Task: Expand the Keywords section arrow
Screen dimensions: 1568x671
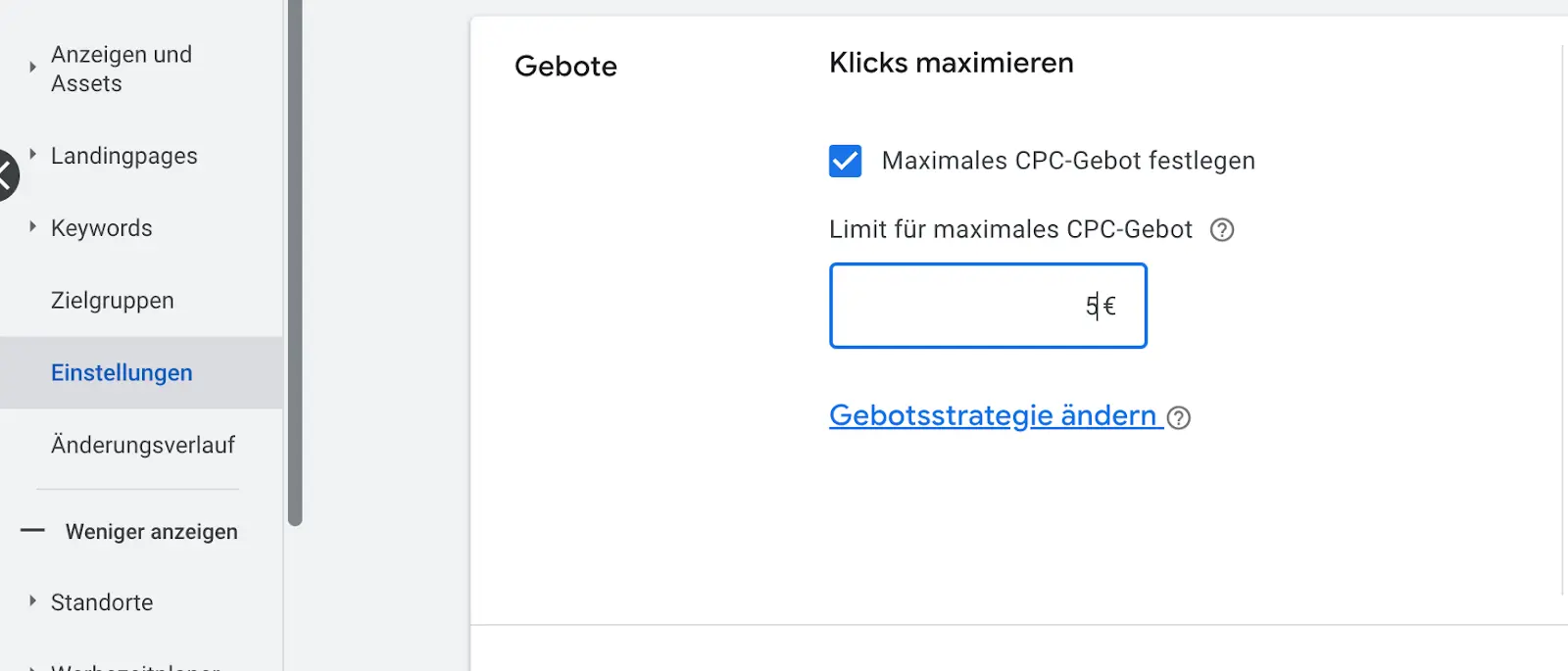Action: (32, 227)
